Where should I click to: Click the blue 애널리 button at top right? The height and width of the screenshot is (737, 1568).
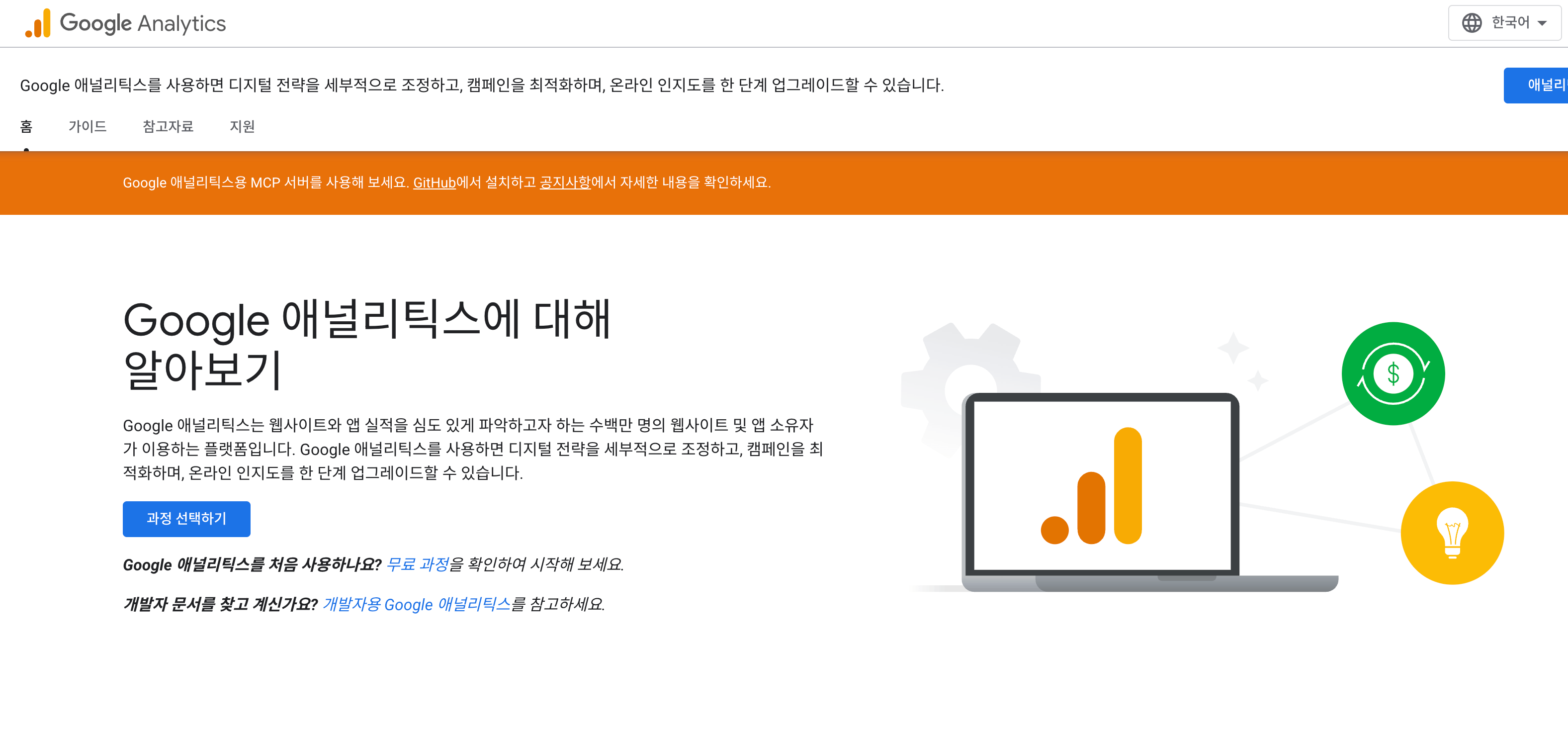(1540, 85)
